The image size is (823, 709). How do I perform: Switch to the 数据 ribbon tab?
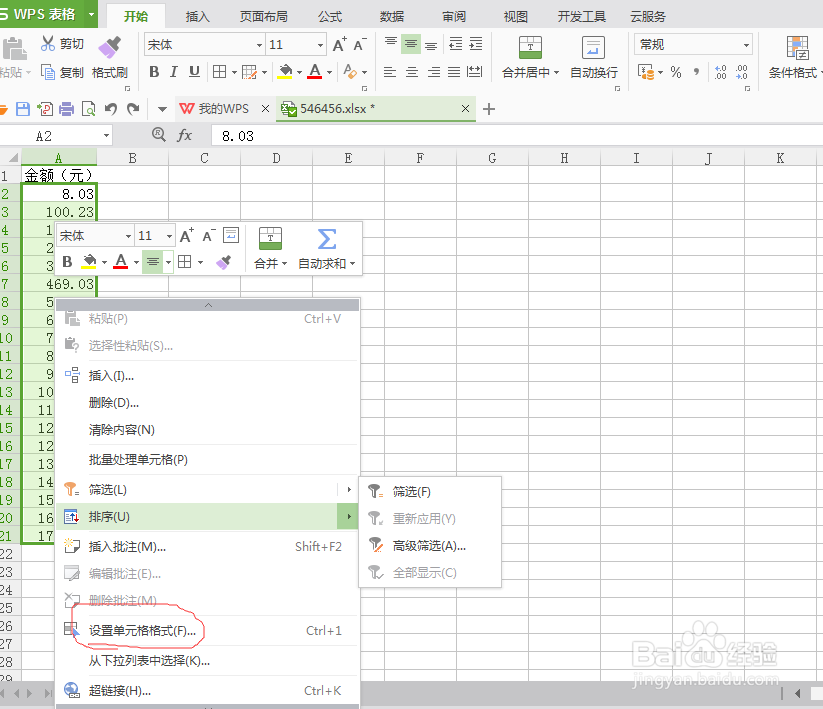point(392,15)
